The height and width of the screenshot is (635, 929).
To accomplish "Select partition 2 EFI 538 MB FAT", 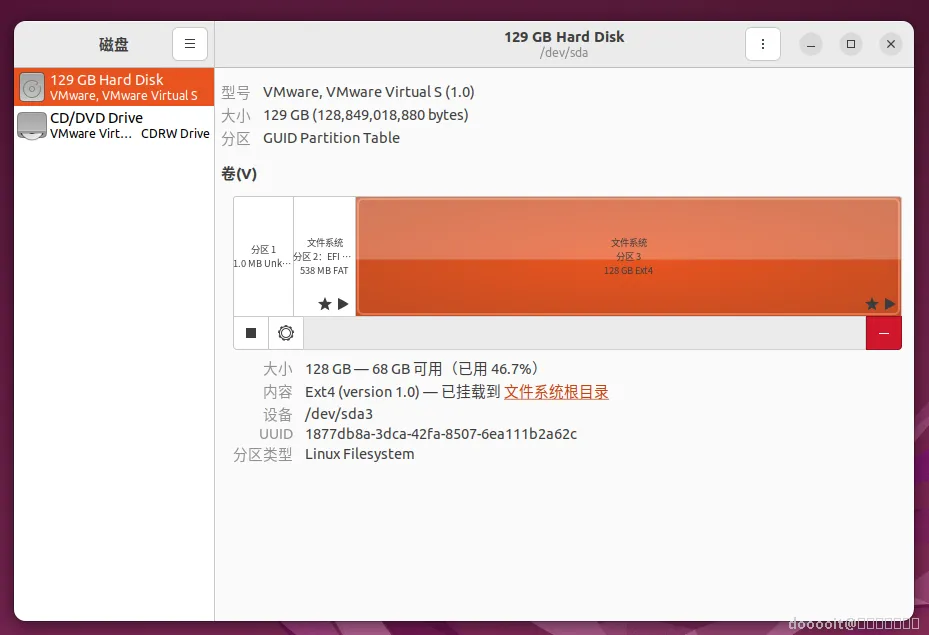I will coord(325,256).
